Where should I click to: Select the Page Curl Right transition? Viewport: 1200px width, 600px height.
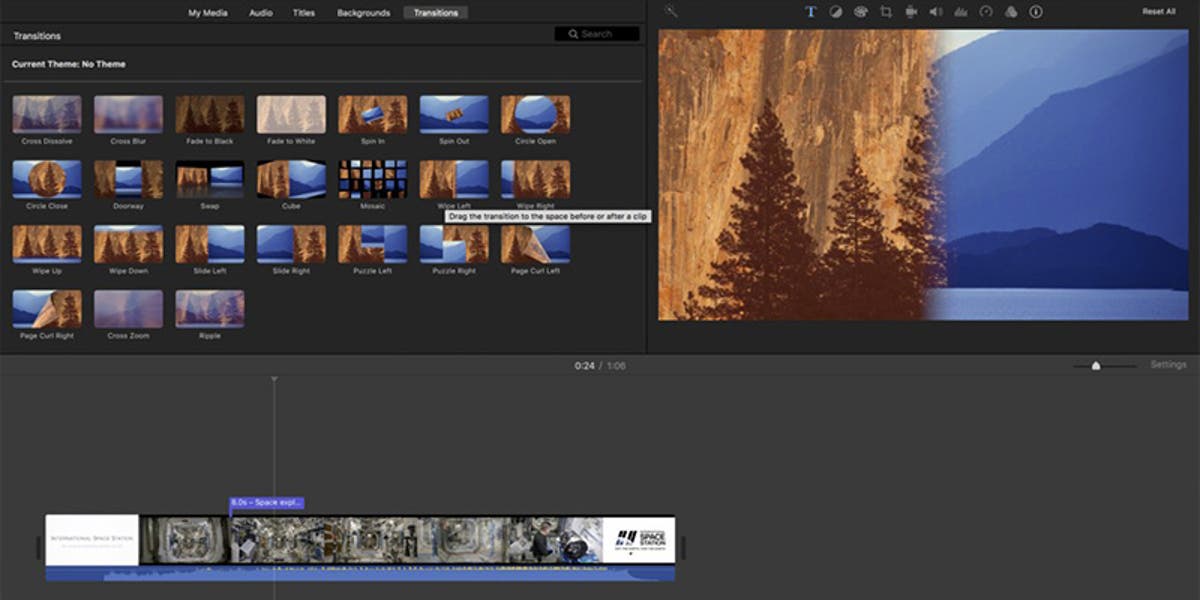point(47,315)
